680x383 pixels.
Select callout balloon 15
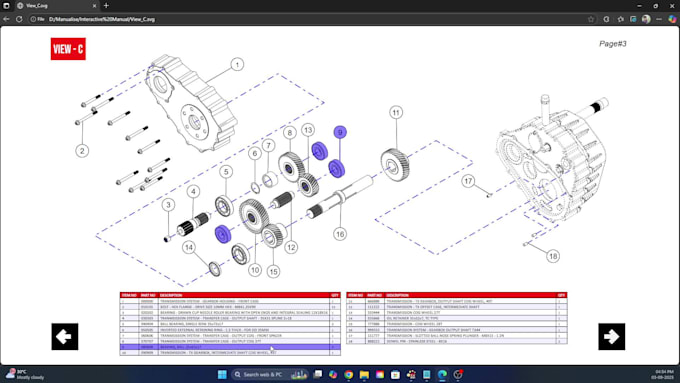[273, 272]
